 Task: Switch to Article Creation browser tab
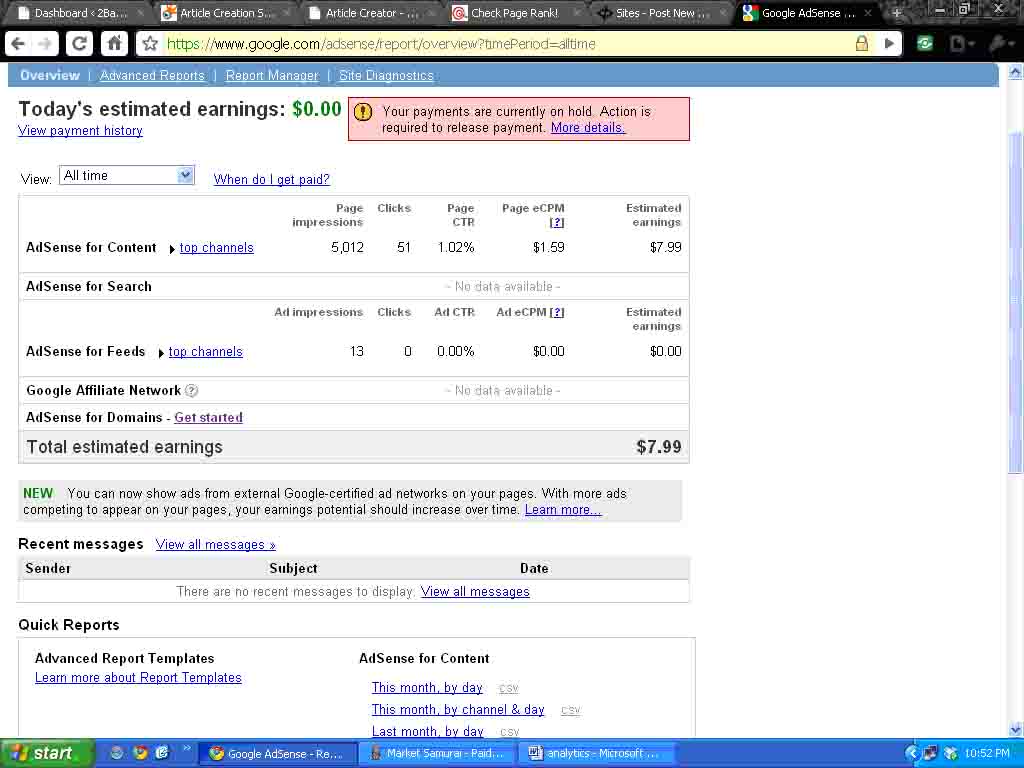(226, 12)
